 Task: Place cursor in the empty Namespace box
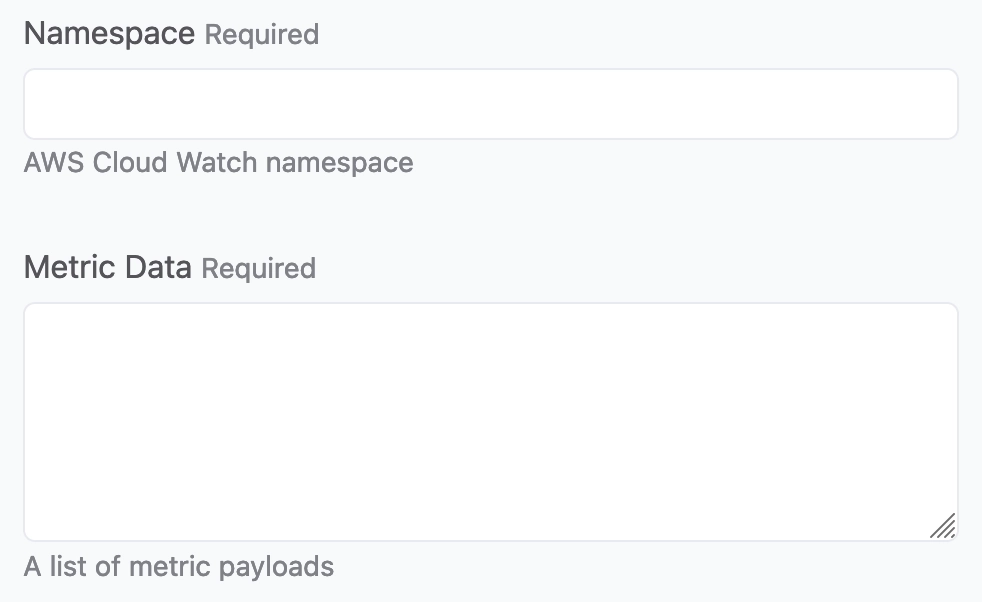[490, 104]
